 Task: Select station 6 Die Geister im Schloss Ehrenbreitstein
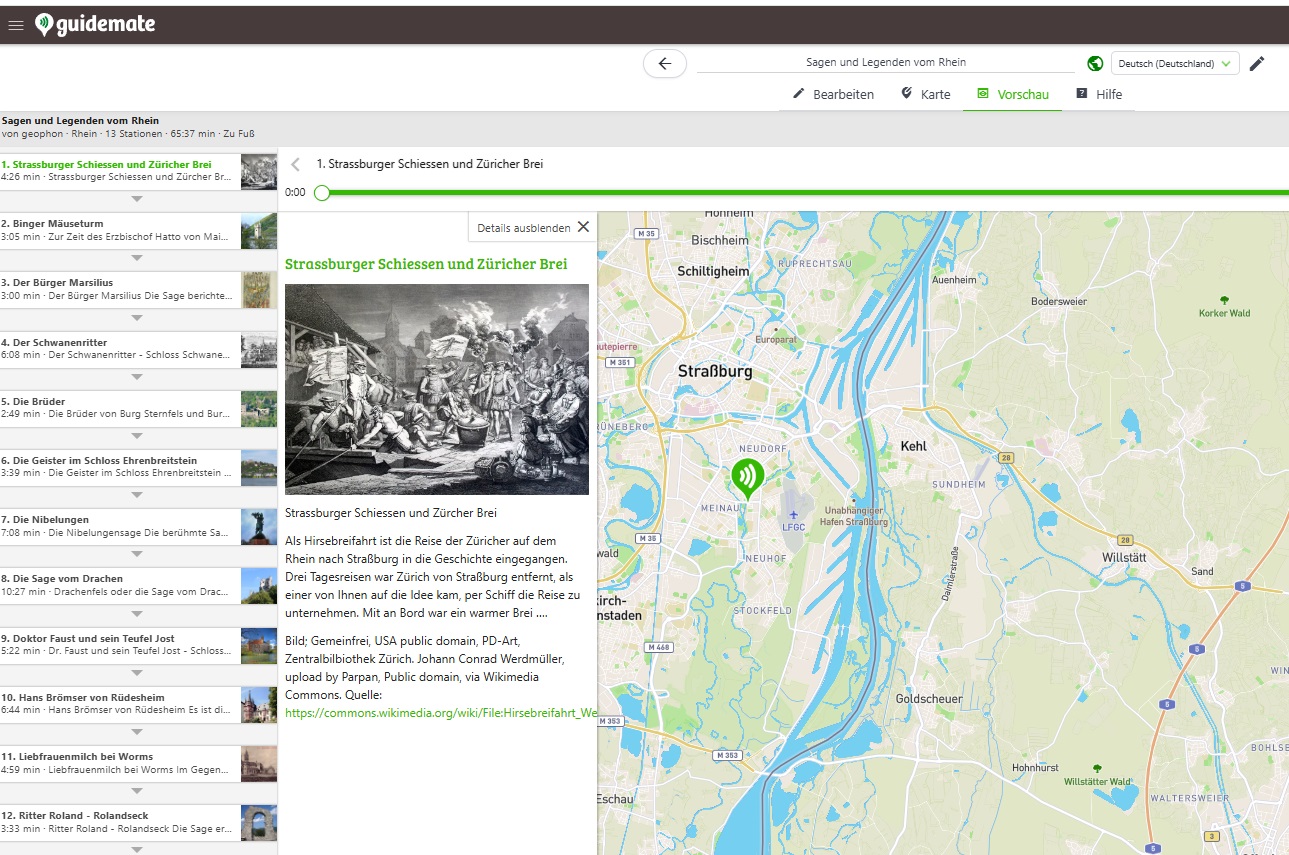138,467
